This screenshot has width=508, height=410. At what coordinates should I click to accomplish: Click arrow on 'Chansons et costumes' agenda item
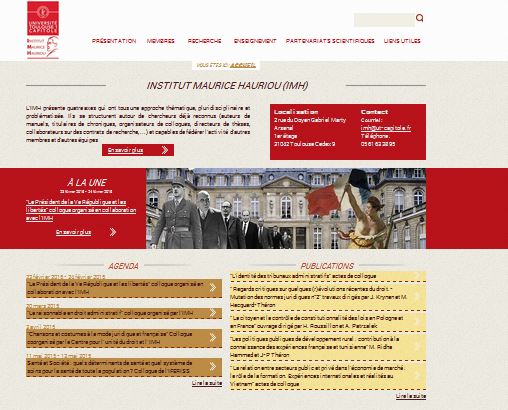click(213, 338)
